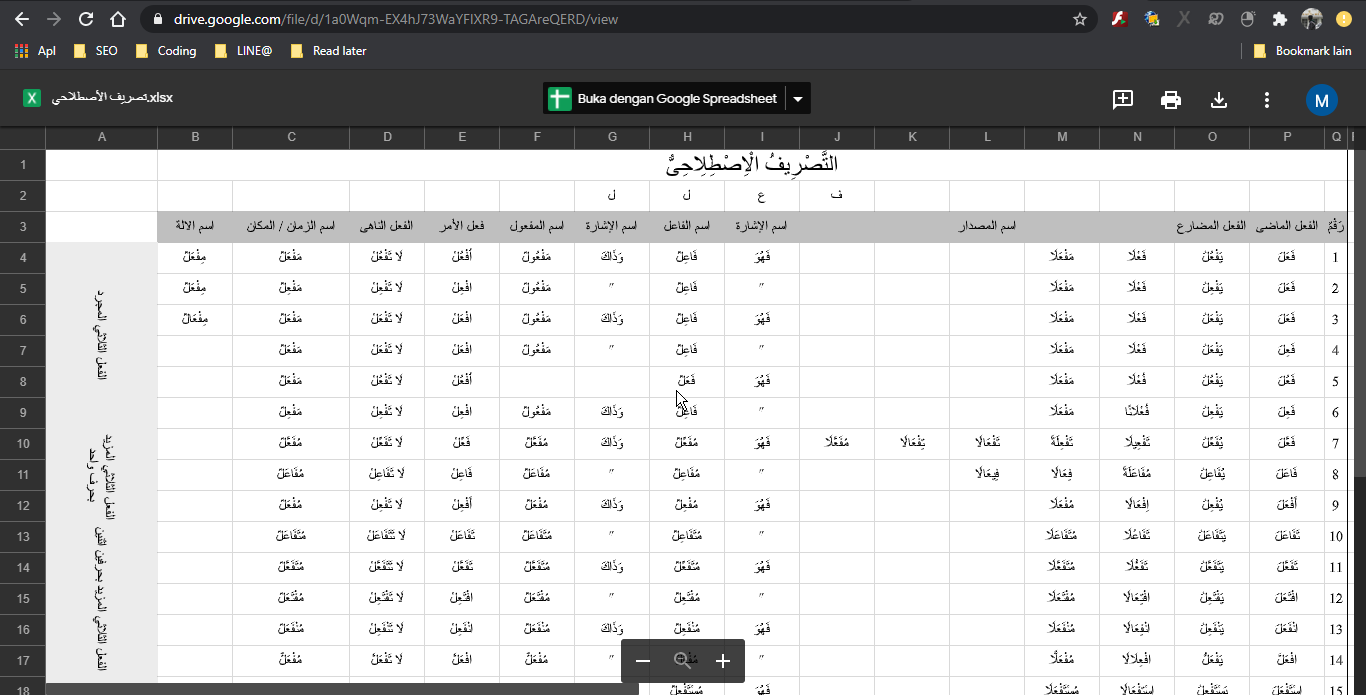The image size is (1366, 695).
Task: Click the Flash Player extension icon
Action: [x=1121, y=19]
